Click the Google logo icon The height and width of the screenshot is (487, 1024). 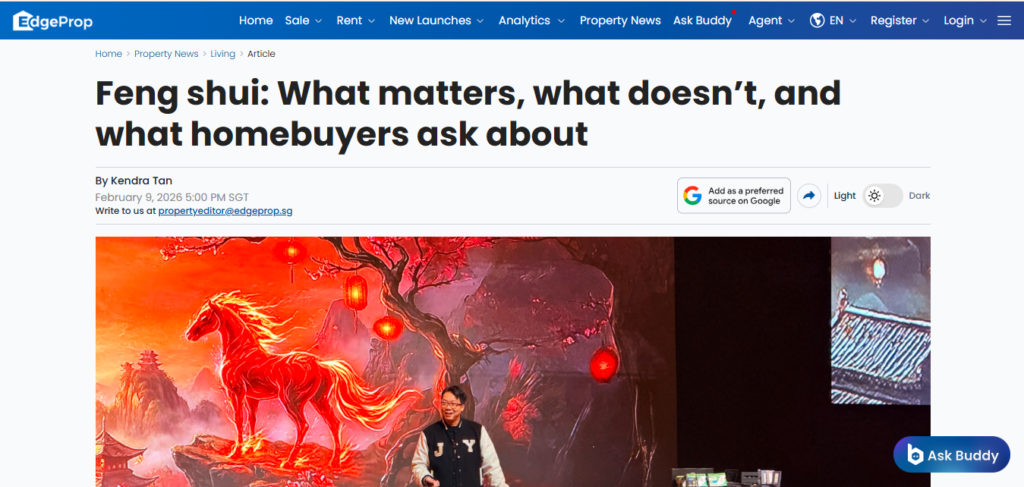(692, 196)
